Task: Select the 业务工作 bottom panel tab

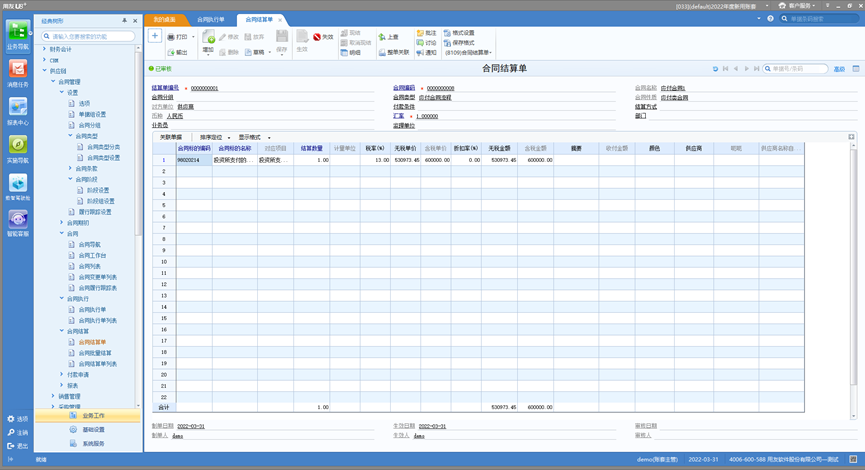Action: [88, 415]
